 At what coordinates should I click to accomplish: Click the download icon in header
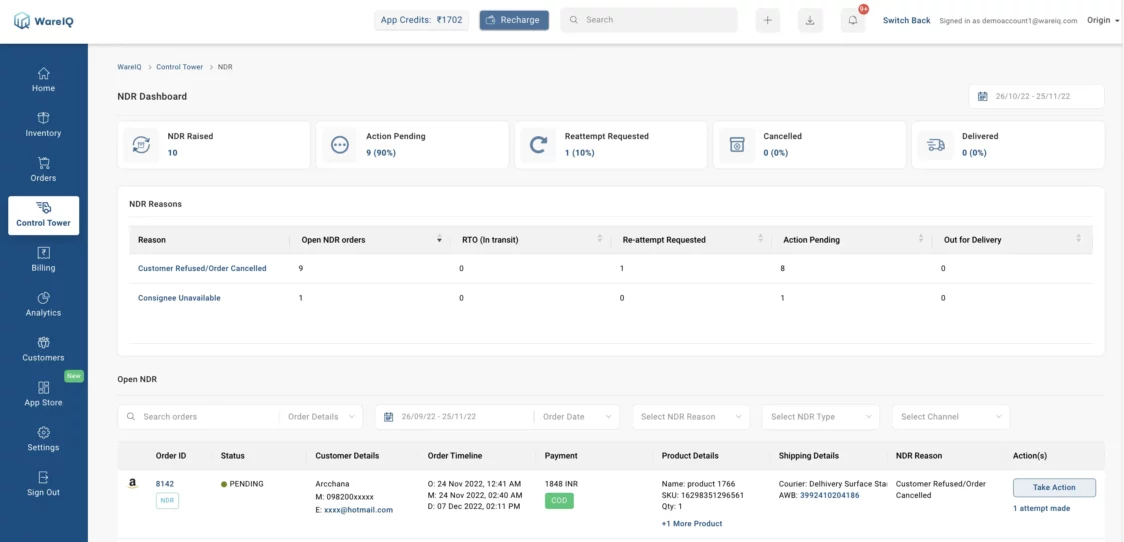810,21
